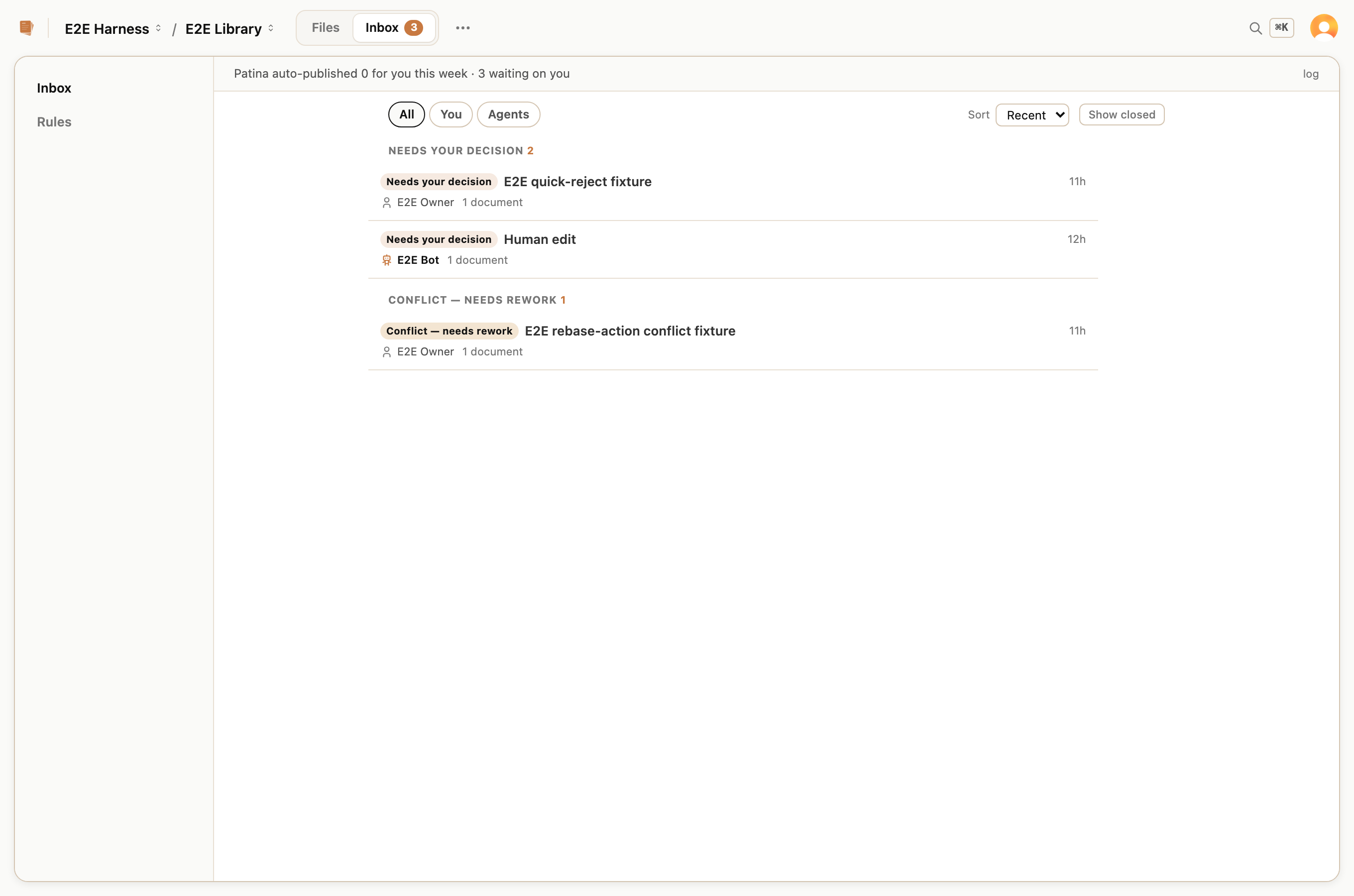This screenshot has height=896, width=1354.
Task: Open the Human edit item
Action: (x=733, y=250)
